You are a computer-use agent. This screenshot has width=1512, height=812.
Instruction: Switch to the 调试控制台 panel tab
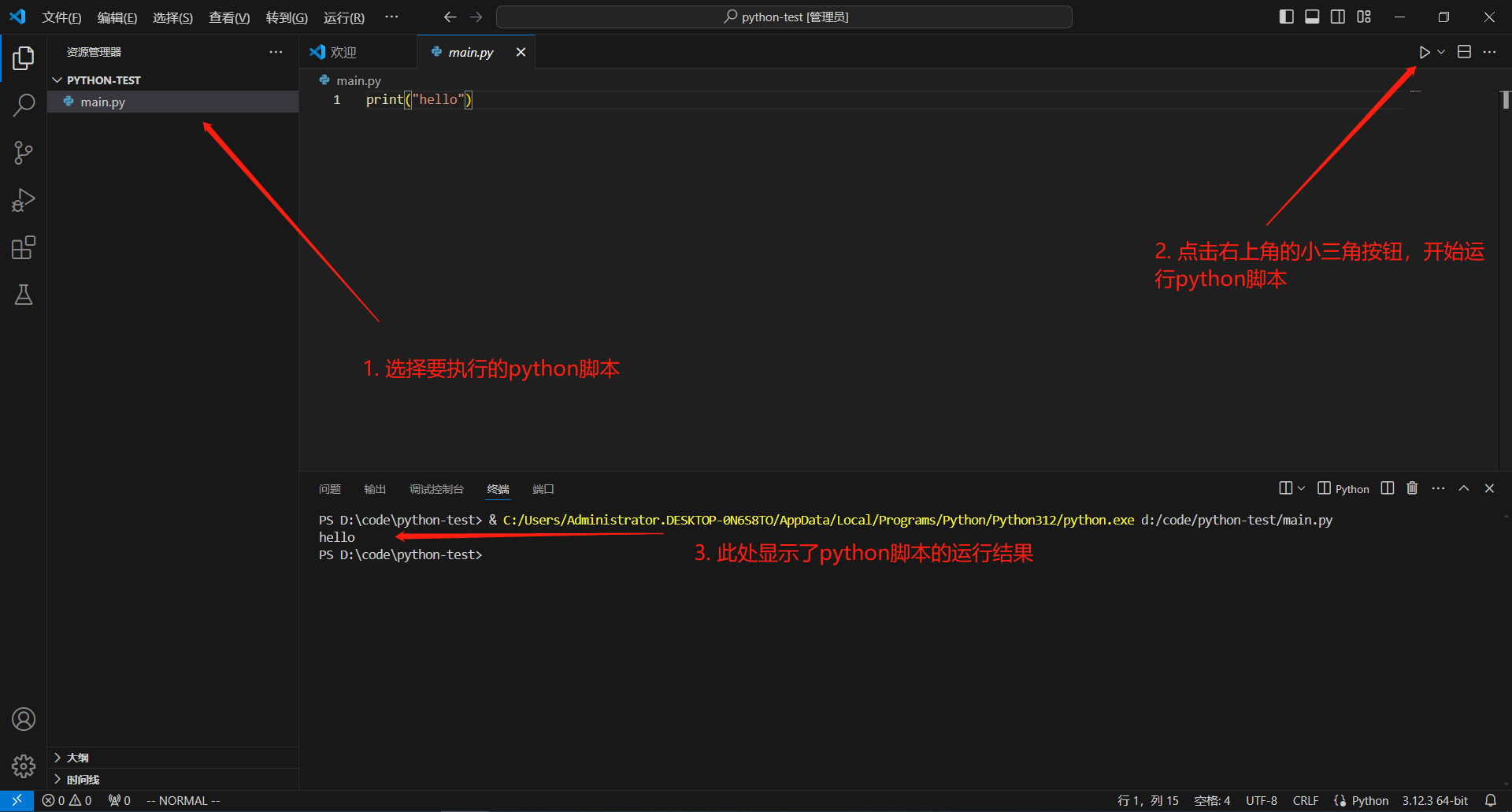click(436, 489)
